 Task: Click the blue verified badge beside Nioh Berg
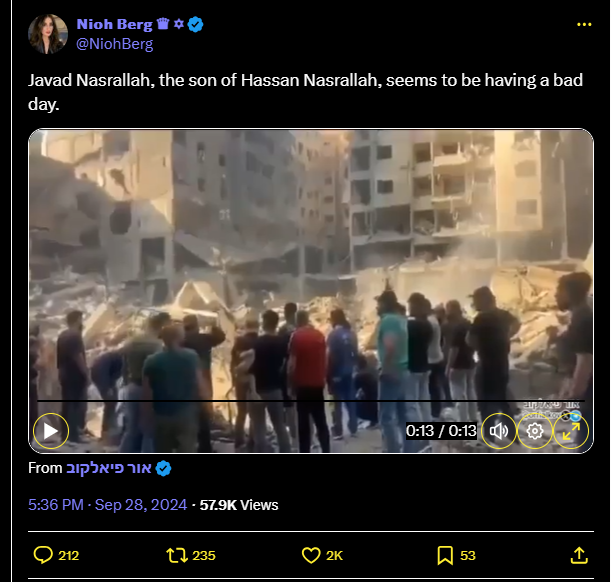click(195, 25)
